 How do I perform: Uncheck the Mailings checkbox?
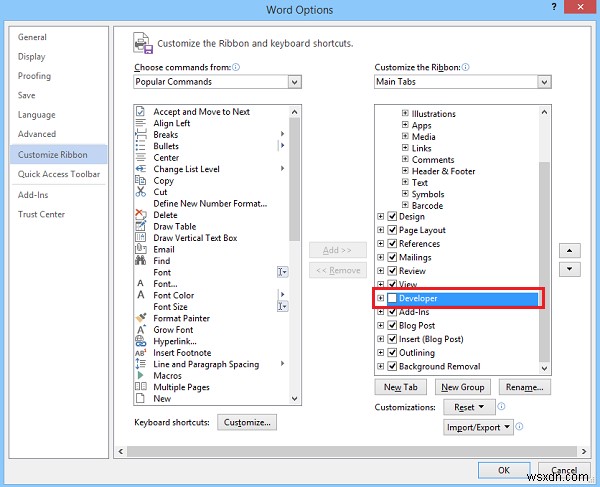click(392, 257)
